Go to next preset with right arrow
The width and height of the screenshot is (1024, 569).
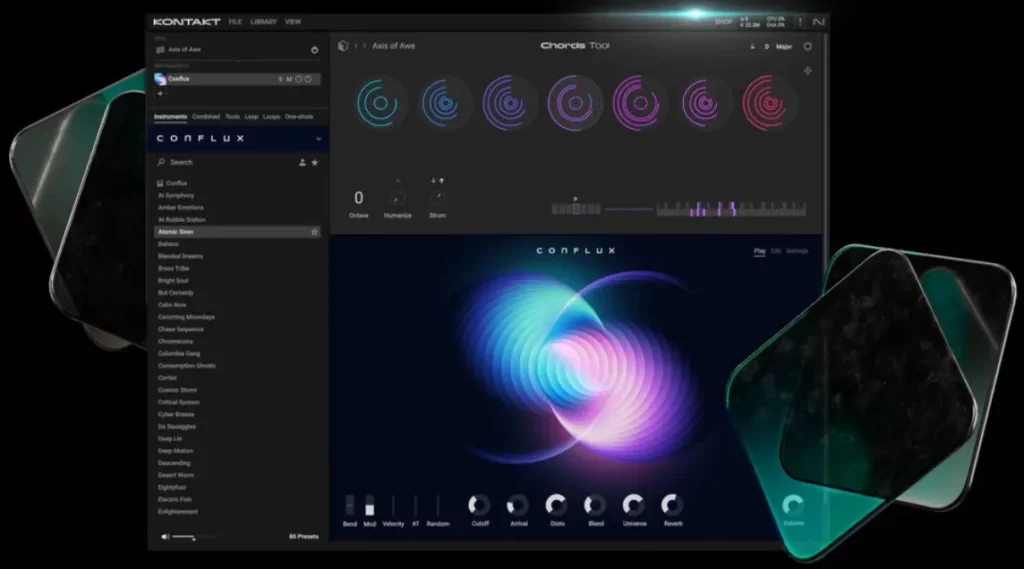pos(364,46)
